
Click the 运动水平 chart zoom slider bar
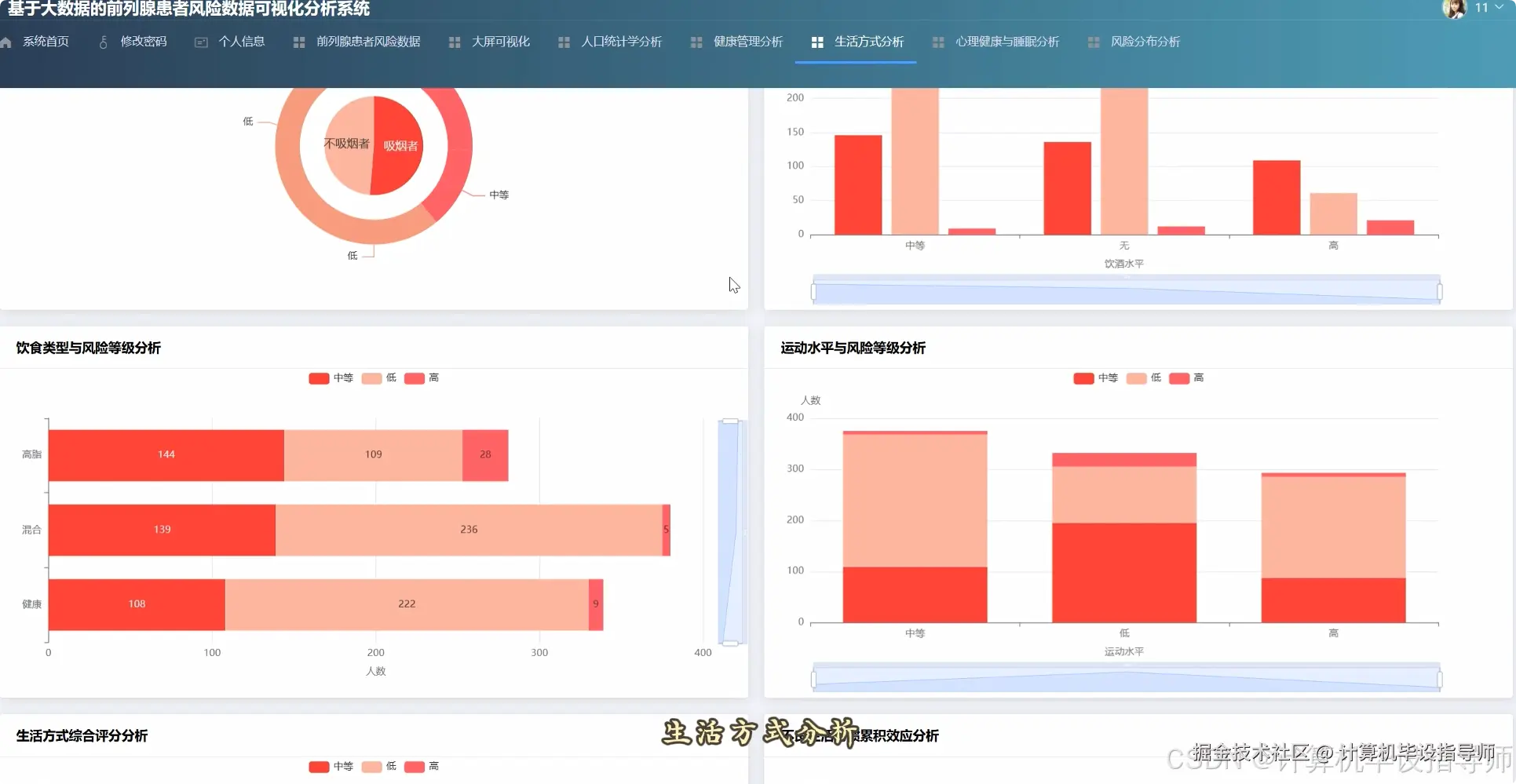click(x=1127, y=679)
